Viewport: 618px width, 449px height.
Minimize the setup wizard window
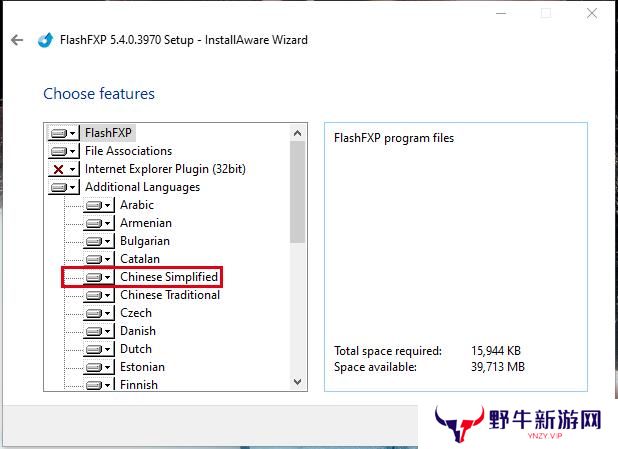point(501,13)
